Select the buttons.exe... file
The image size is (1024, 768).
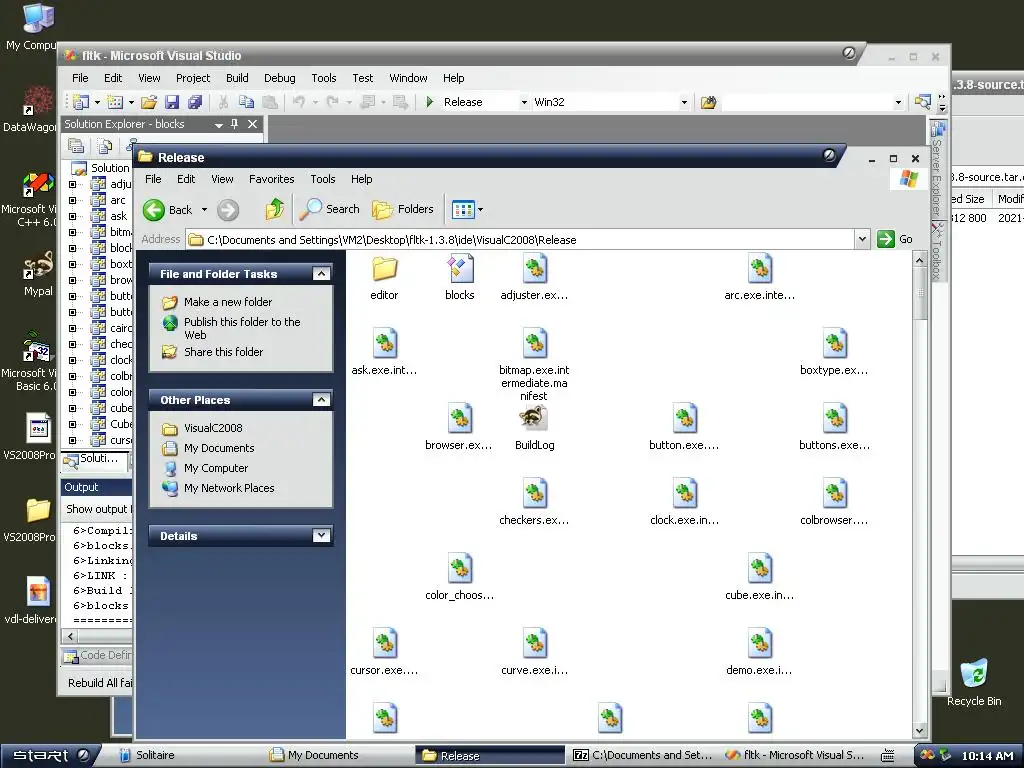(x=834, y=428)
